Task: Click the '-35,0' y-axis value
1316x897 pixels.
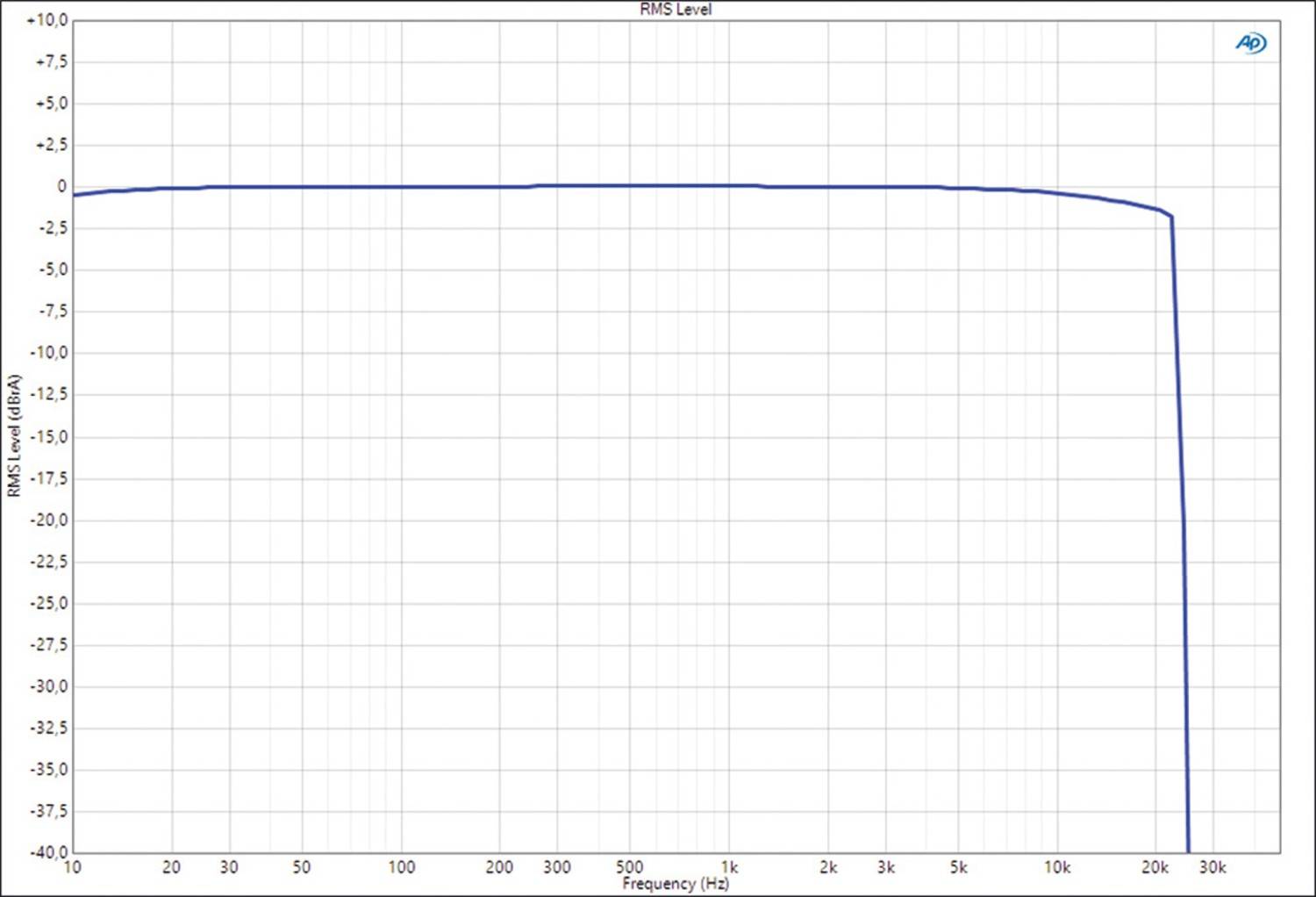Action: 48,770
